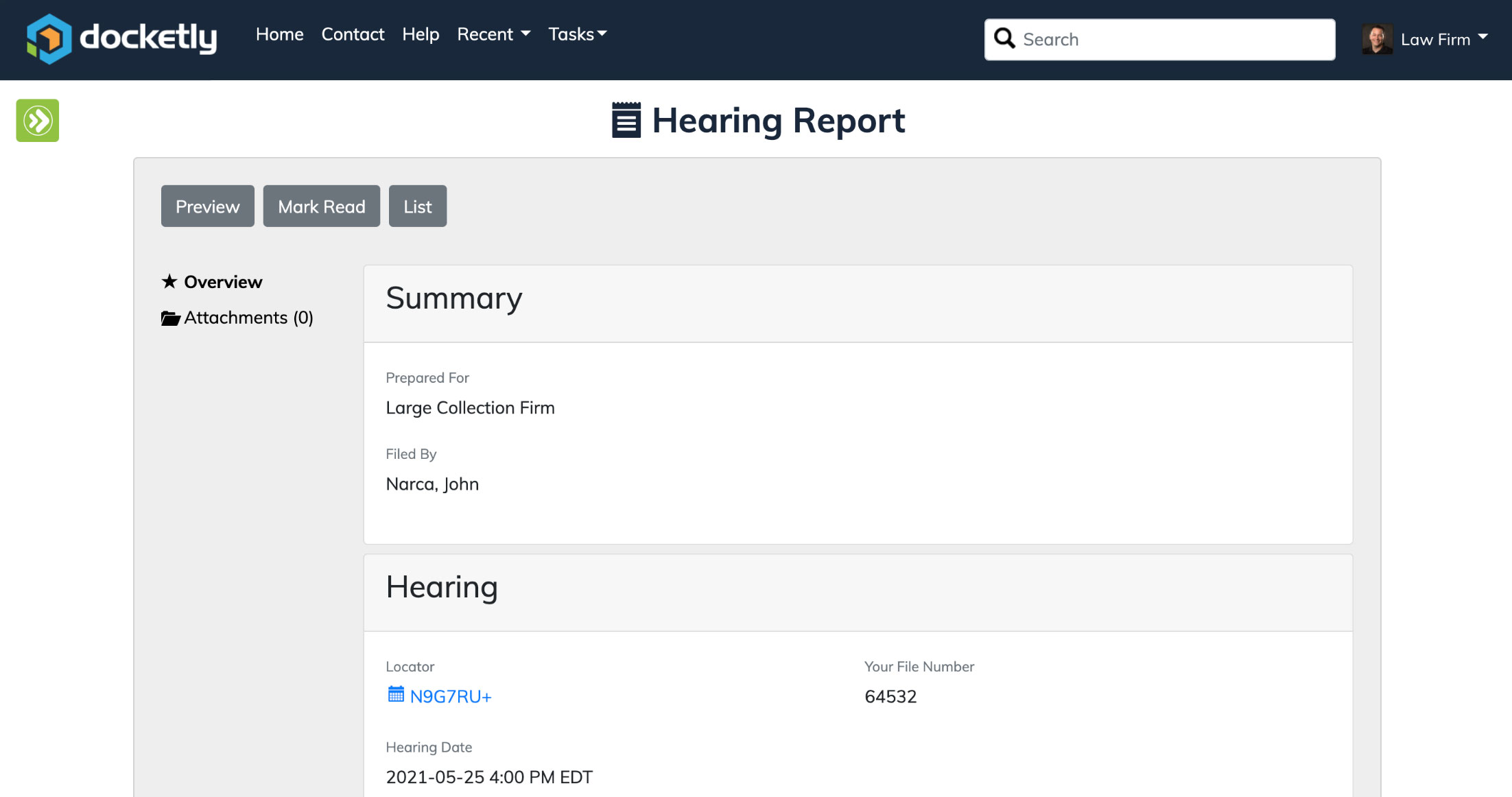Screen dimensions: 1512x797
Task: Click the Overview star icon
Action: pyautogui.click(x=169, y=281)
